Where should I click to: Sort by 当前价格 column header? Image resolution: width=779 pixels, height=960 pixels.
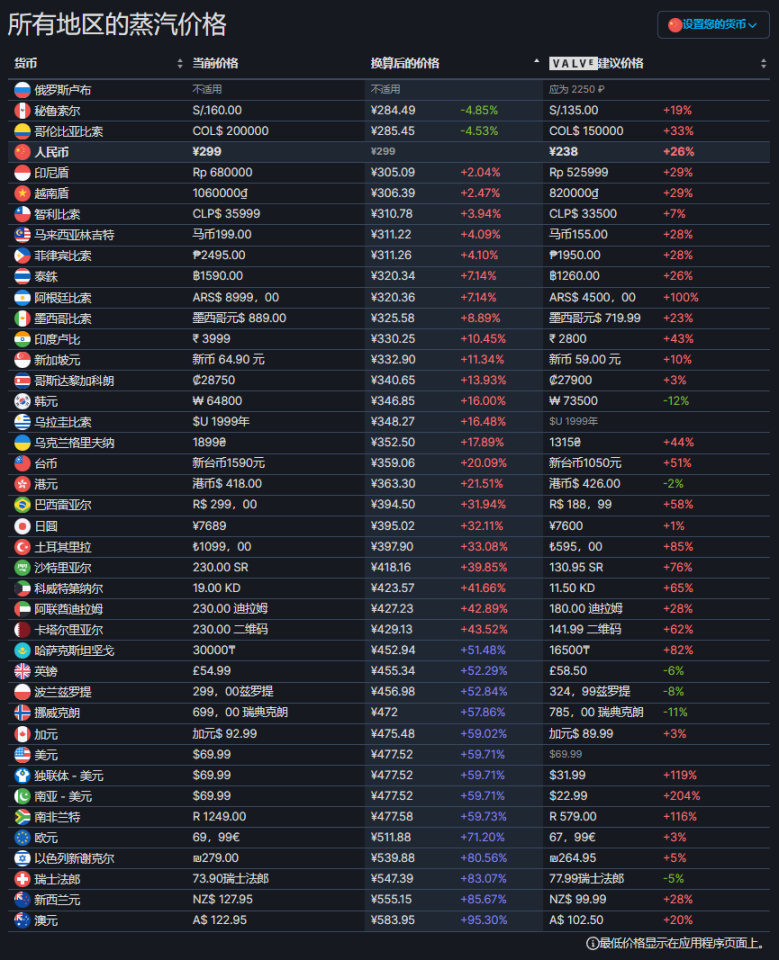coord(215,63)
